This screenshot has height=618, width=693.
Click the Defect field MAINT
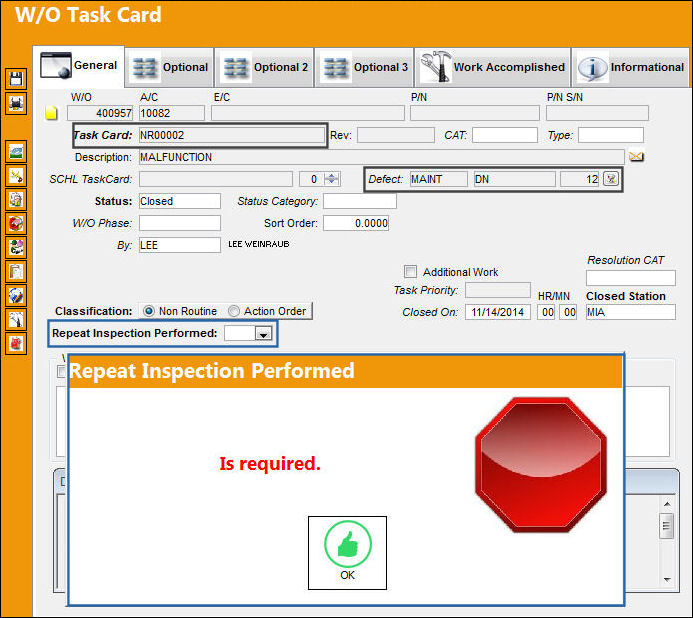coord(438,179)
